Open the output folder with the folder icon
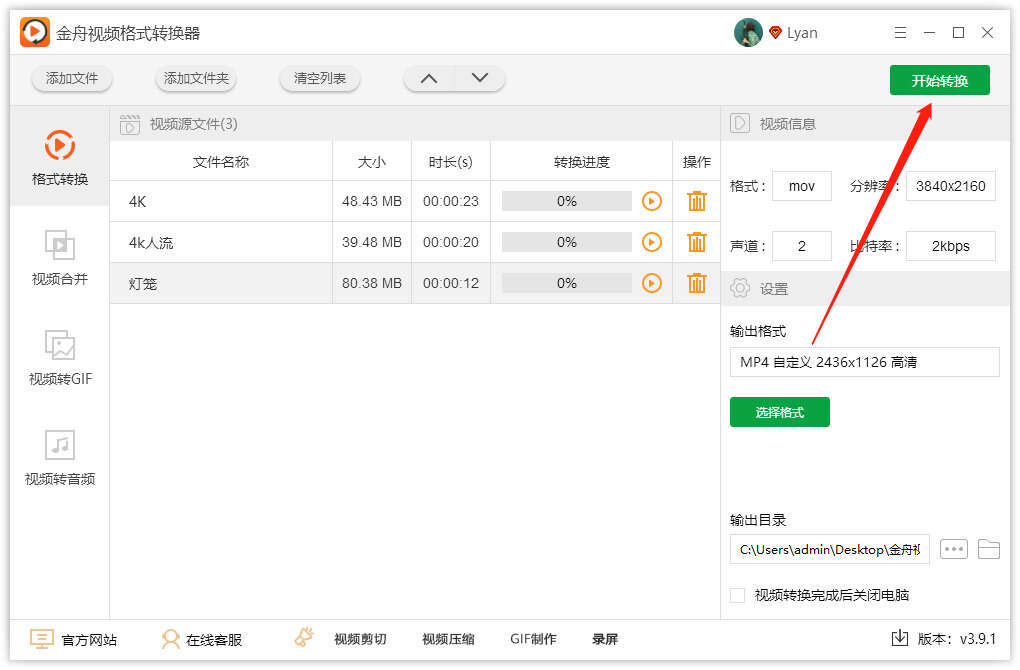Image resolution: width=1020 pixels, height=670 pixels. point(989,549)
